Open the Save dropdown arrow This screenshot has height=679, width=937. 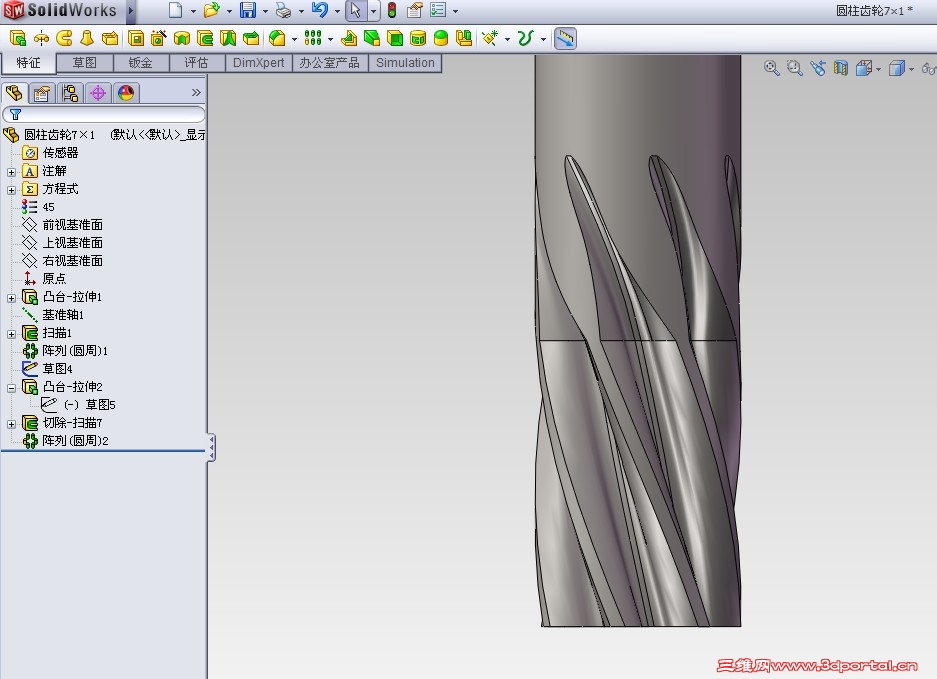265,11
